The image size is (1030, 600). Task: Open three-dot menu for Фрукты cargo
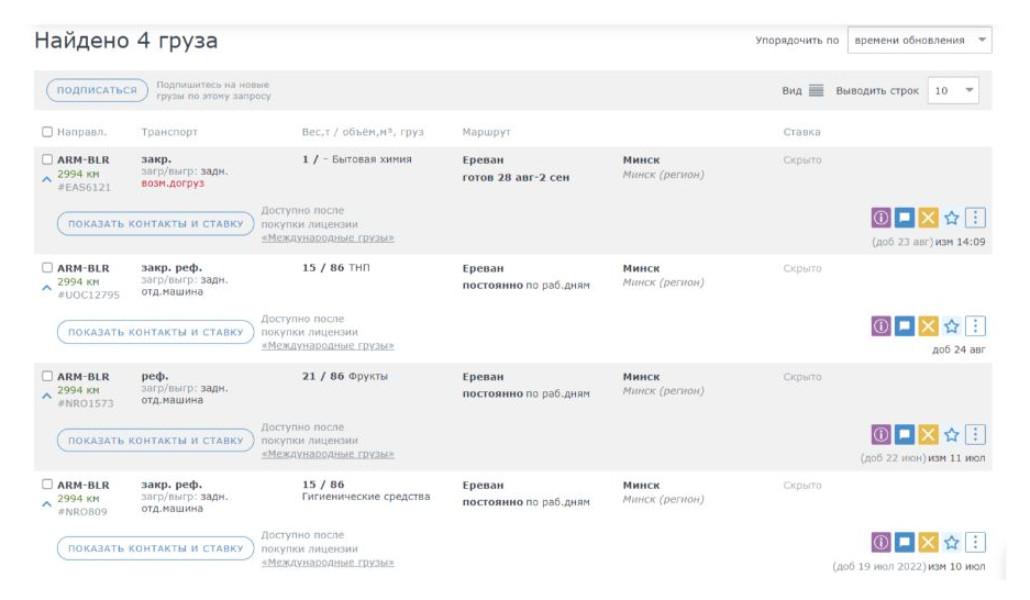(x=976, y=434)
